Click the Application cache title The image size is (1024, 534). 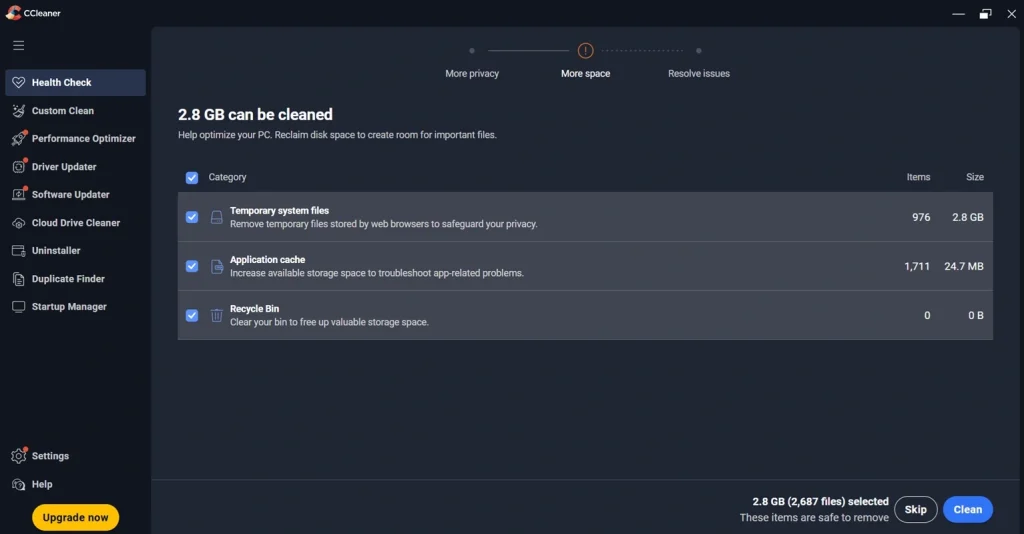click(267, 259)
